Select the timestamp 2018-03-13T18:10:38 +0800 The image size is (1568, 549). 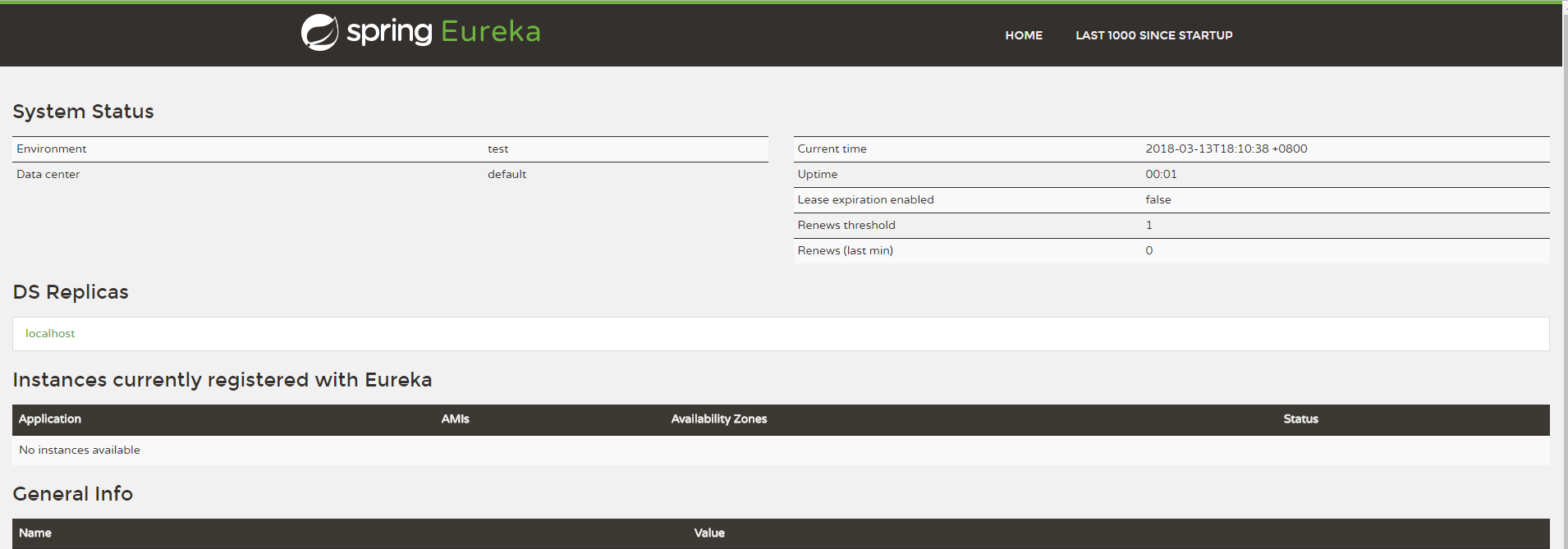tap(1226, 149)
